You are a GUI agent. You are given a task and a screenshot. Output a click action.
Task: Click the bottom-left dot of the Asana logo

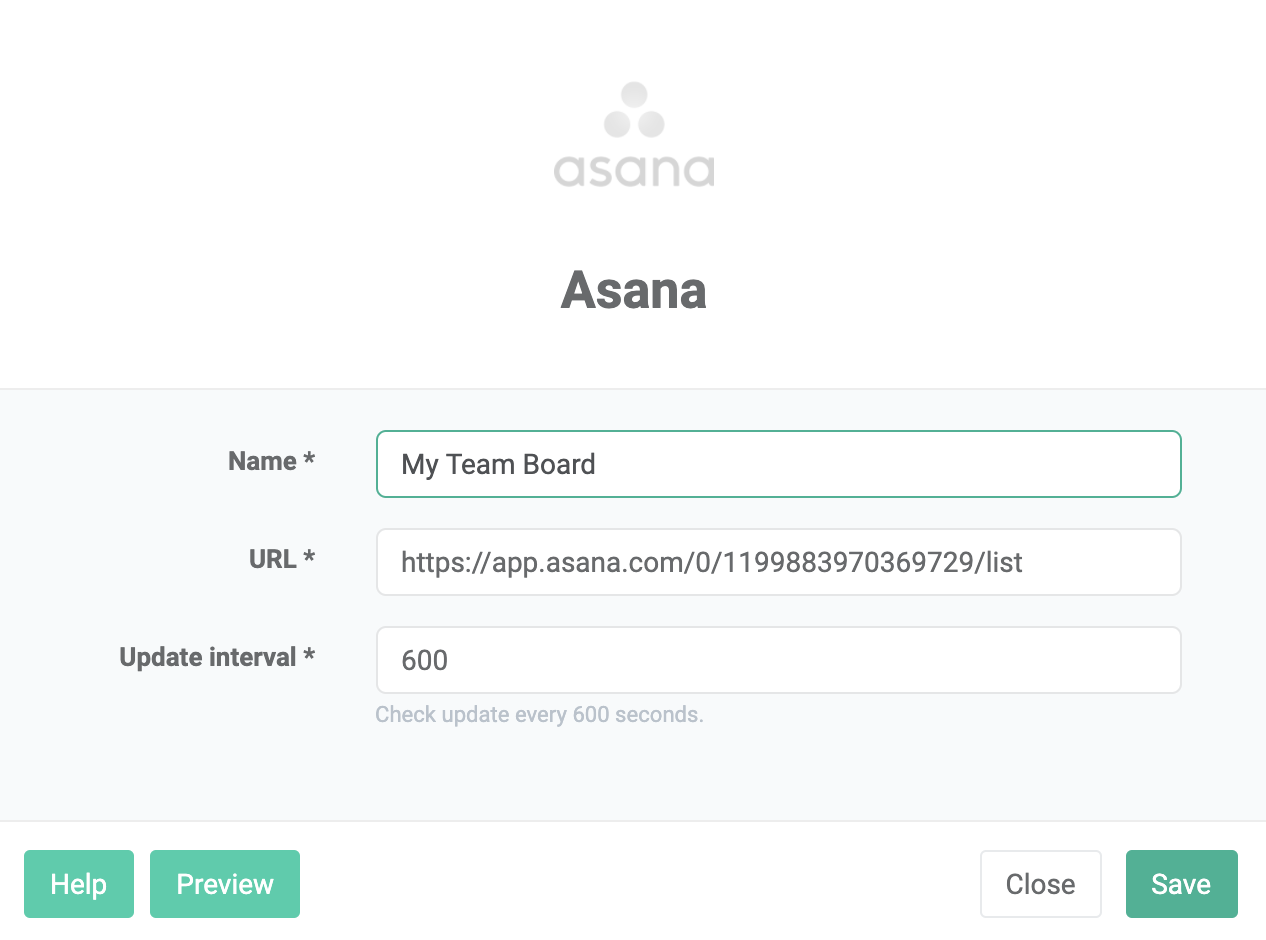click(x=617, y=125)
